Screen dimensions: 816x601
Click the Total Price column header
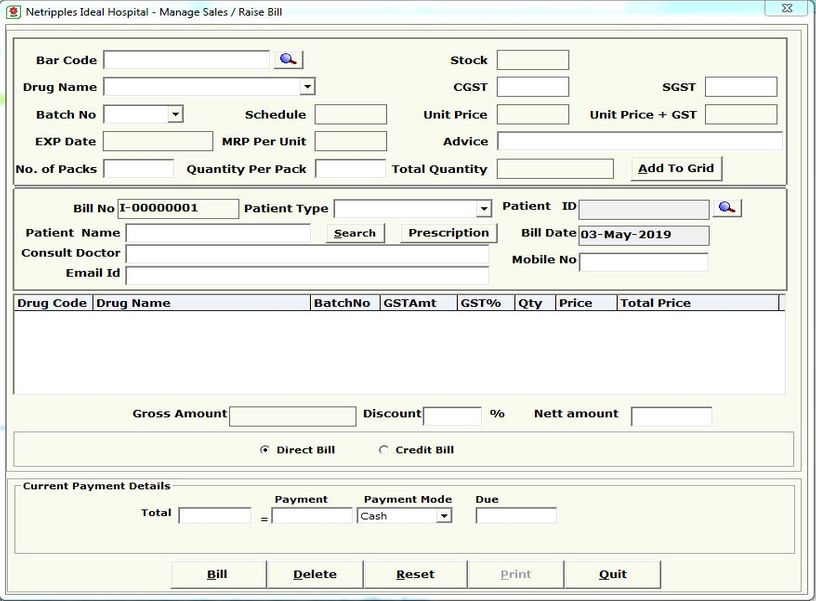(698, 303)
